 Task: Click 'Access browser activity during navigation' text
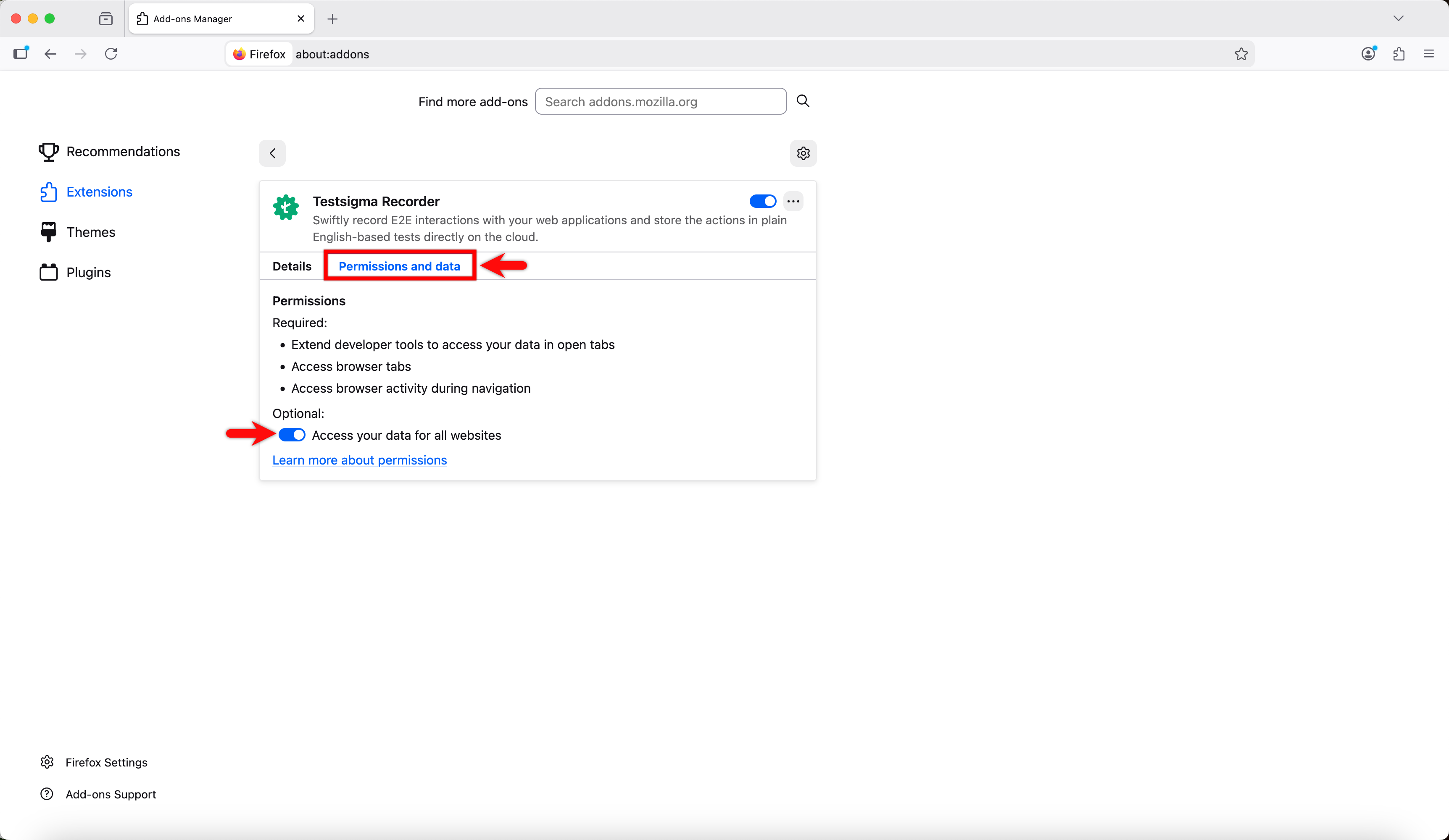[x=411, y=388]
